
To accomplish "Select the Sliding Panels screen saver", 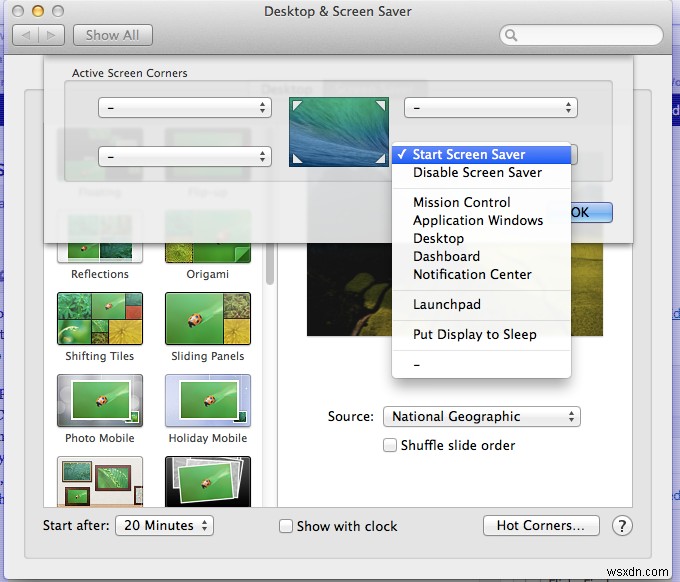I will [x=208, y=319].
